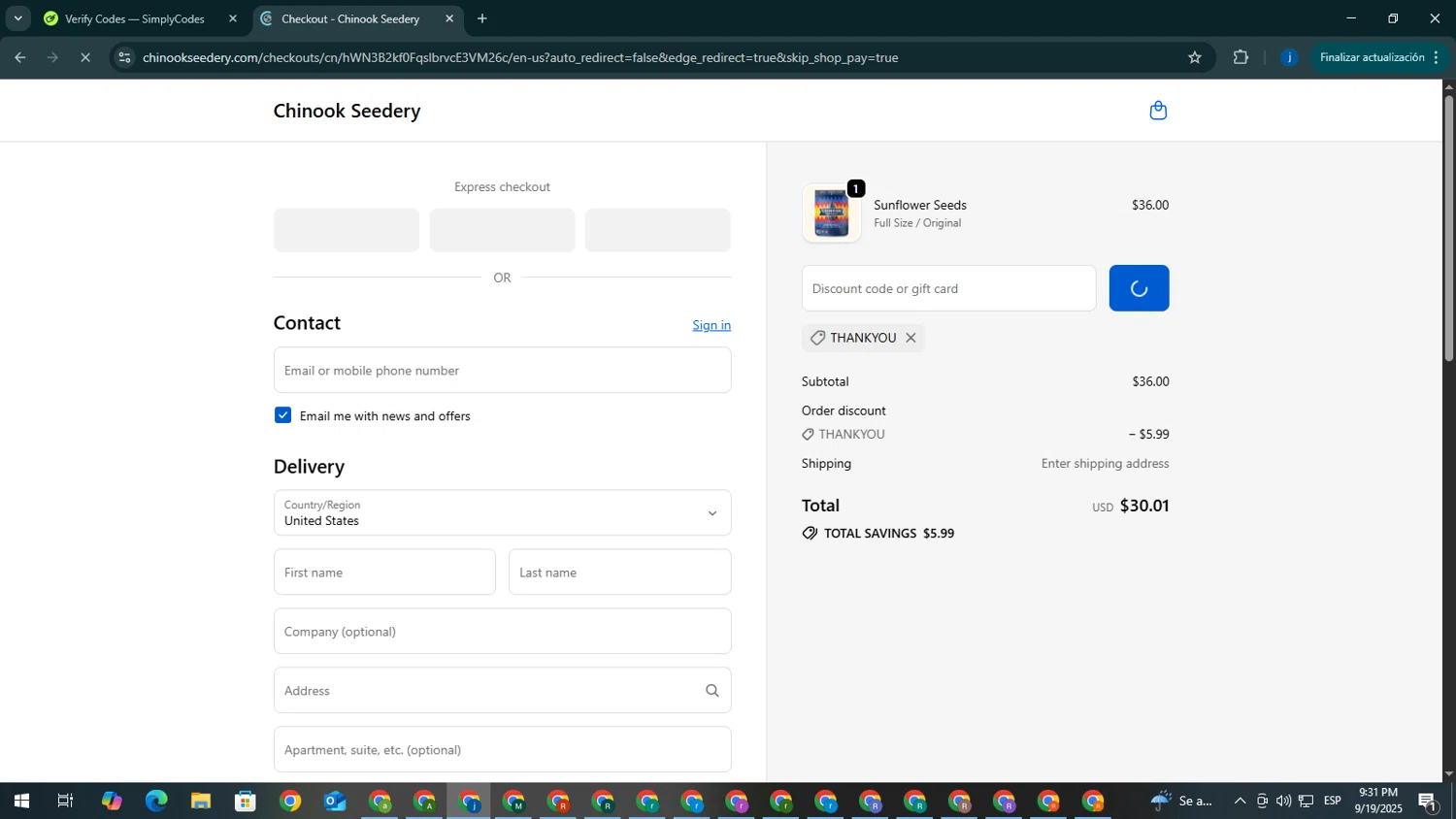Open File Explorer from the taskbar
The height and width of the screenshot is (819, 1456).
201,801
